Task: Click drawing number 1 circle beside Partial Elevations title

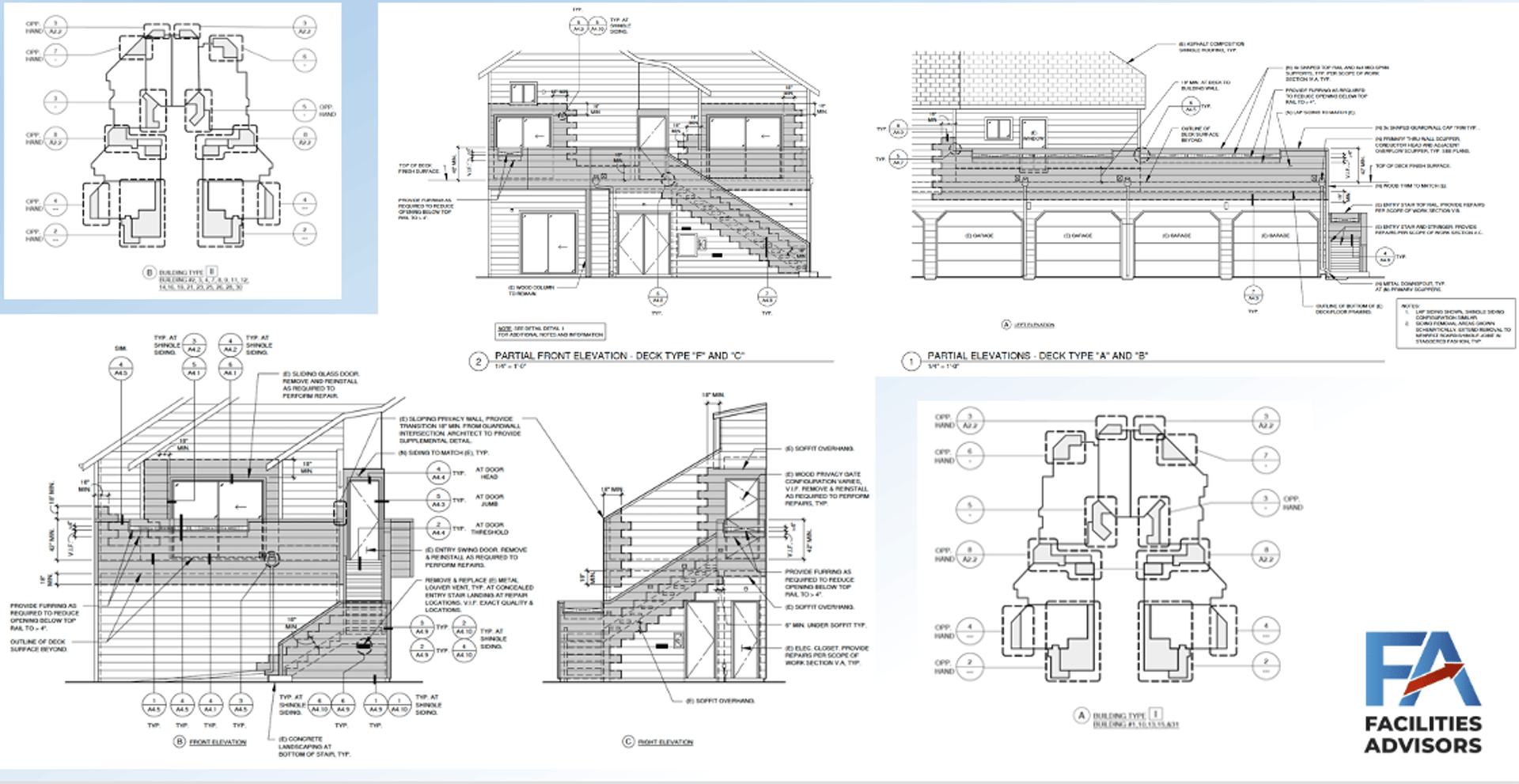Action: click(x=911, y=362)
